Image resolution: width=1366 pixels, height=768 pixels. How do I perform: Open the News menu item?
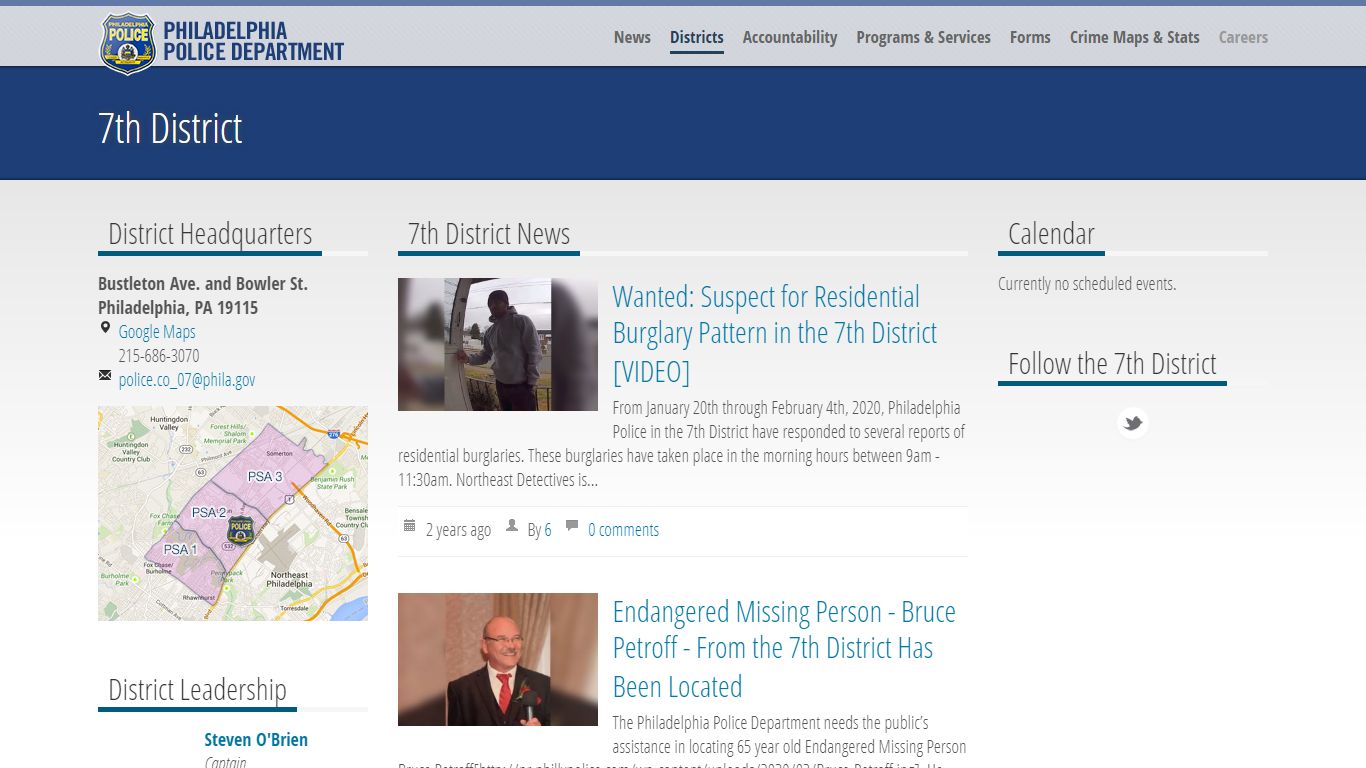tap(632, 37)
